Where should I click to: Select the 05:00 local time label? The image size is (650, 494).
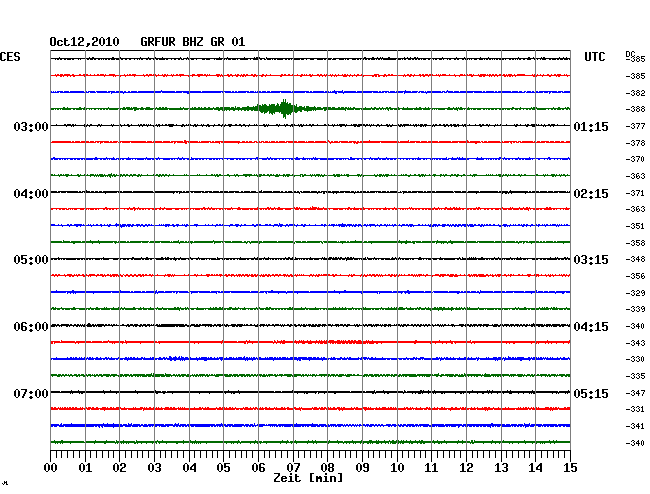tap(31, 260)
